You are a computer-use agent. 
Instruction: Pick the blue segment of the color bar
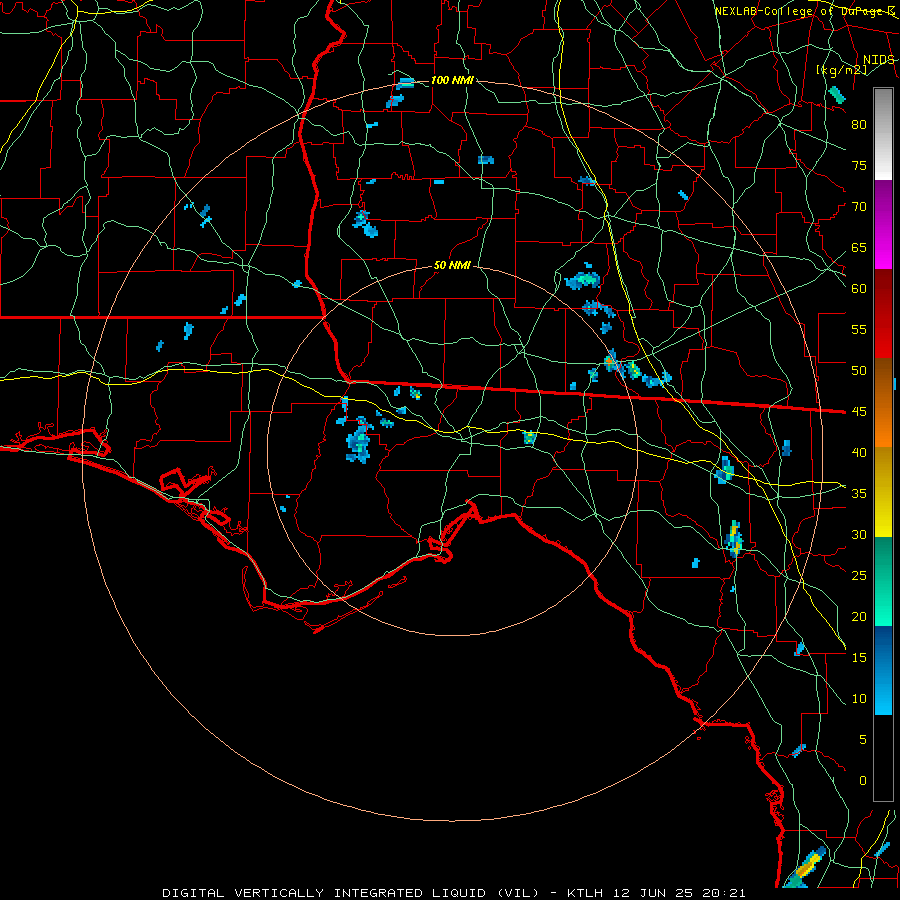pyautogui.click(x=883, y=670)
